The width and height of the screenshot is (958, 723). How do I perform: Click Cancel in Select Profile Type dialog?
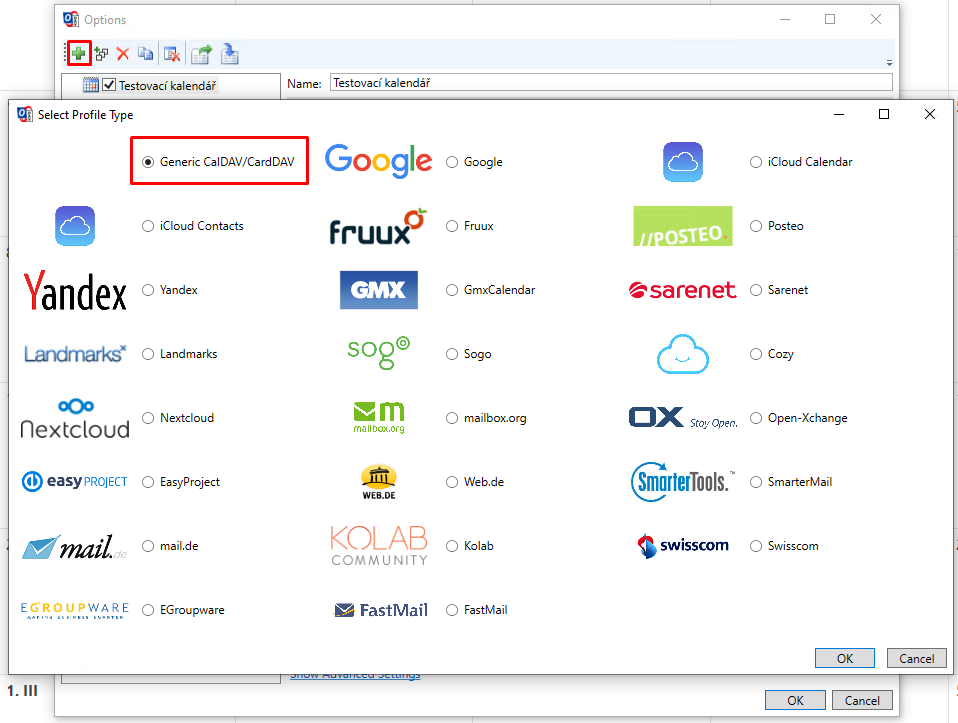(x=916, y=658)
